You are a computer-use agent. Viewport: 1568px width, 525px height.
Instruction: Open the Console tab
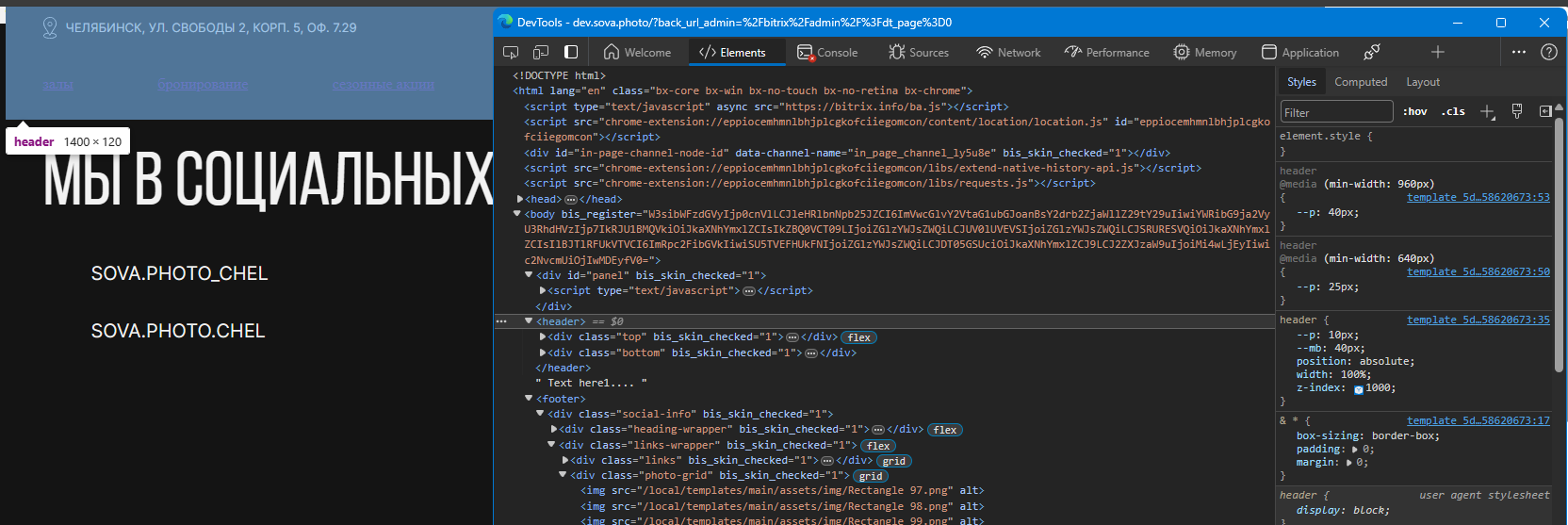[827, 53]
